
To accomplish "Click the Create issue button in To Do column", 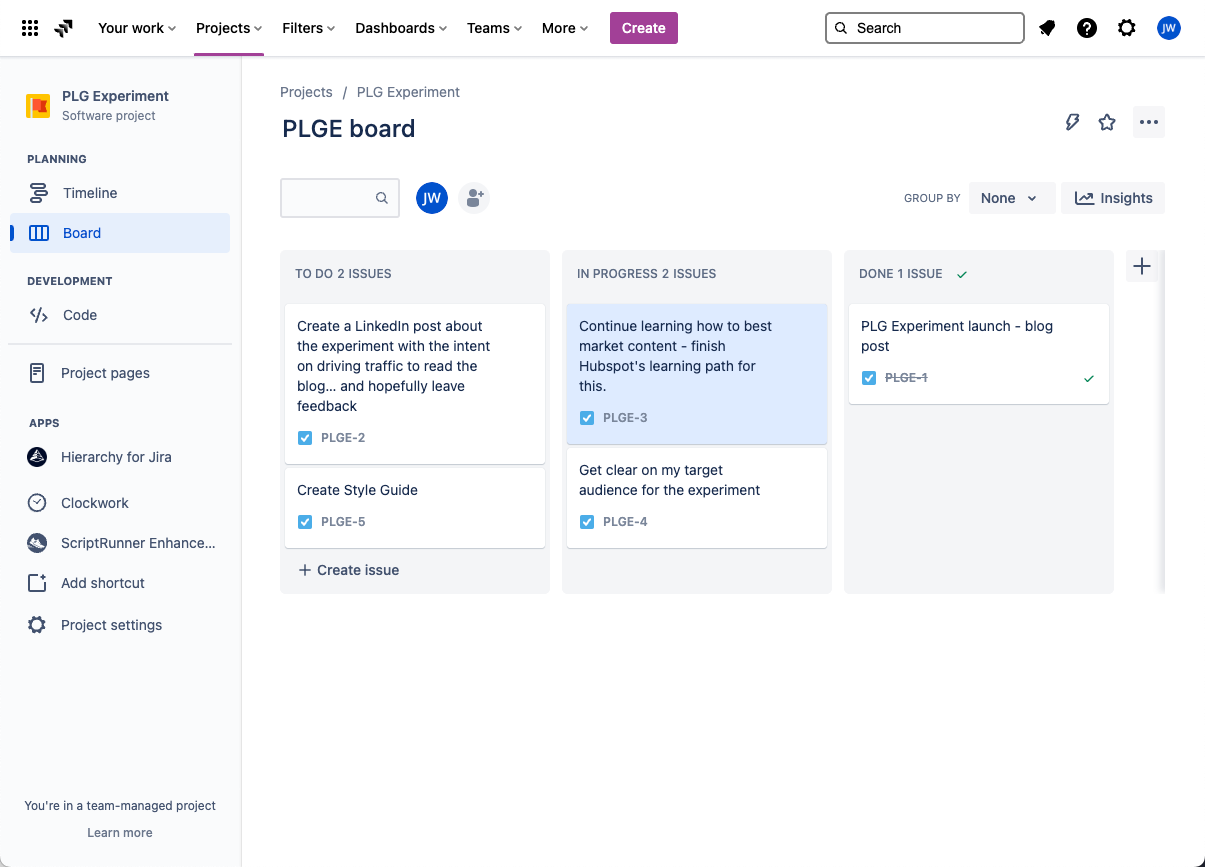I will pos(348,569).
